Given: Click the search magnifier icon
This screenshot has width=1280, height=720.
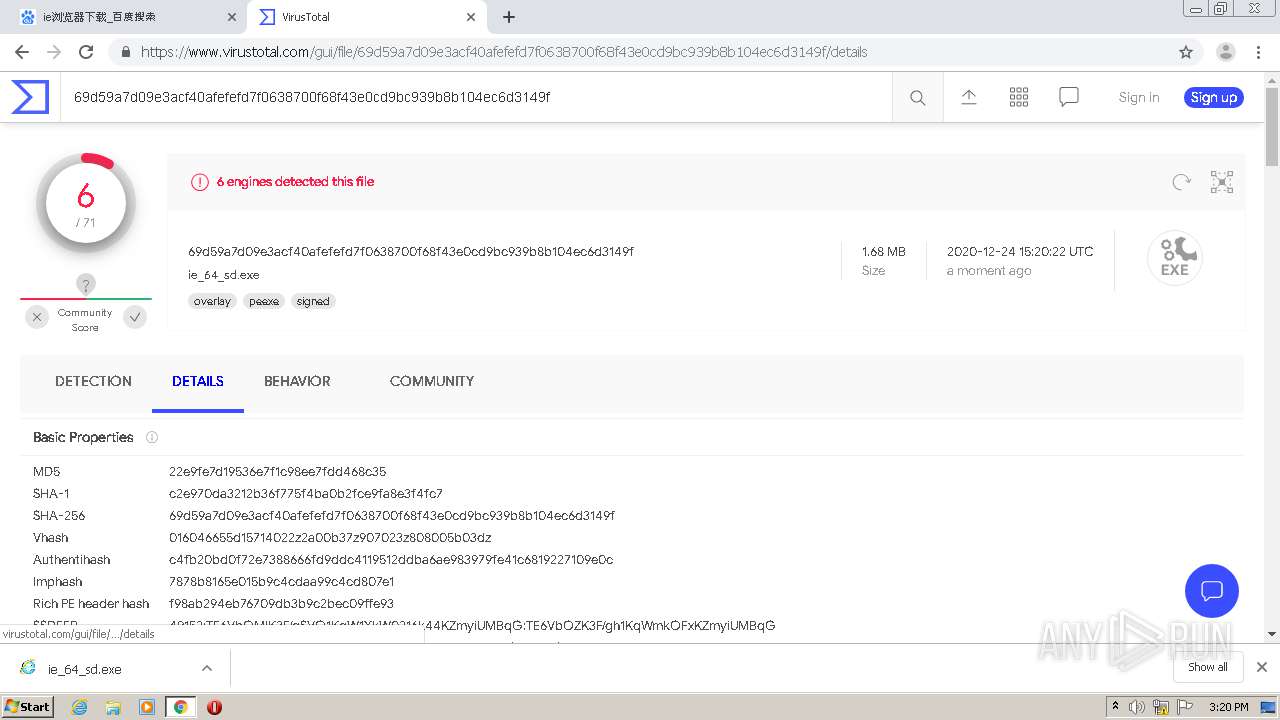Looking at the screenshot, I should (917, 97).
